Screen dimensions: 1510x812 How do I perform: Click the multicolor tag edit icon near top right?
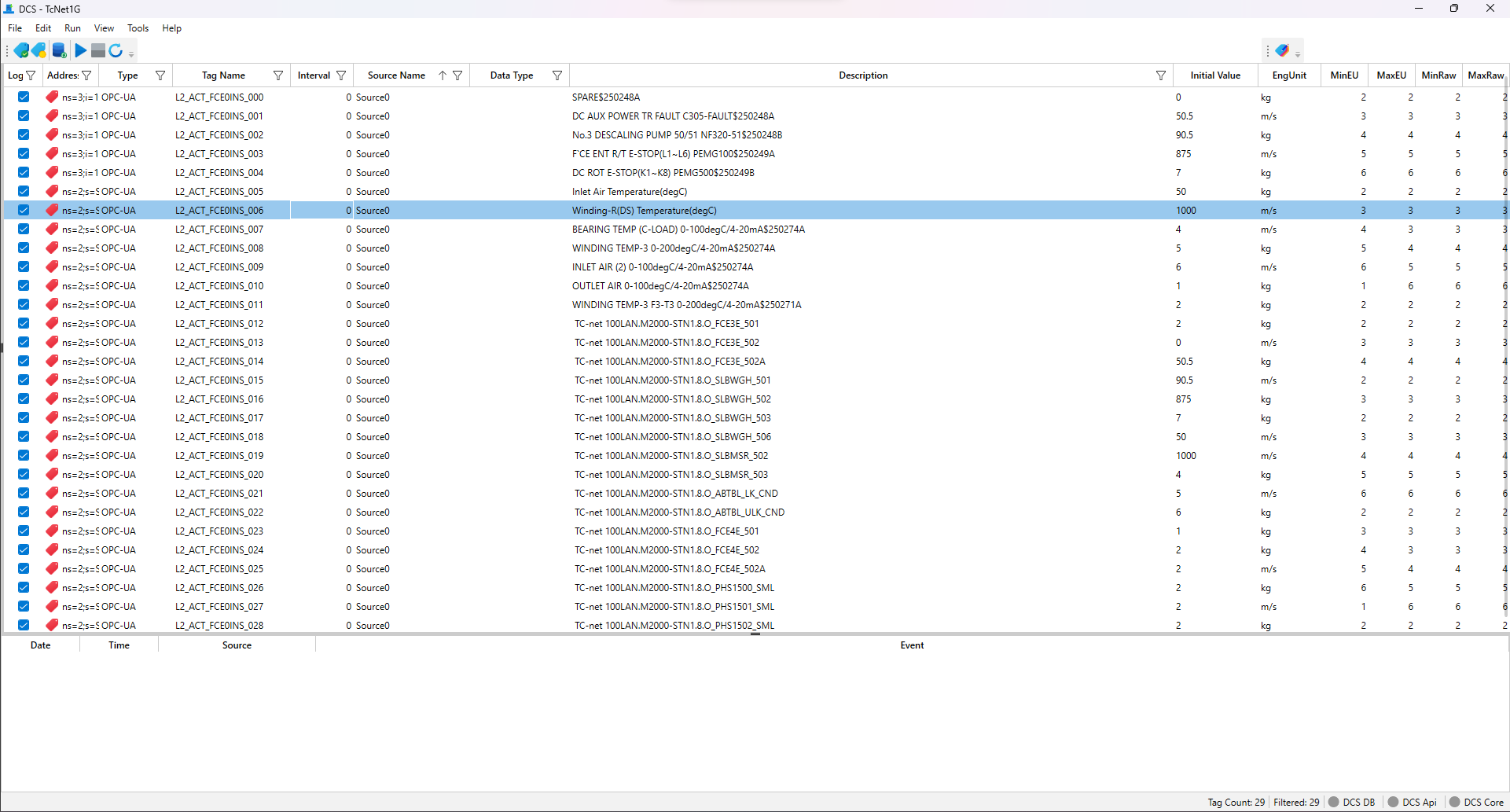(x=1282, y=50)
